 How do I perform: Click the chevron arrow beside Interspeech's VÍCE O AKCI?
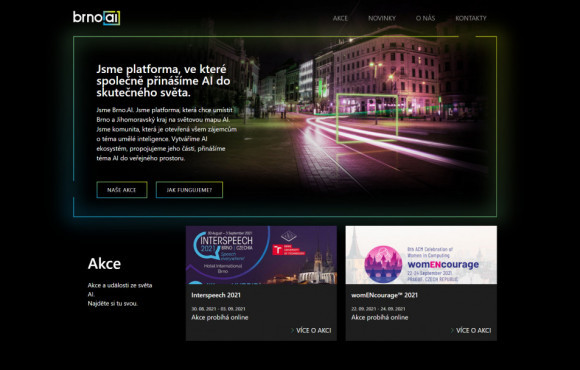click(x=292, y=330)
